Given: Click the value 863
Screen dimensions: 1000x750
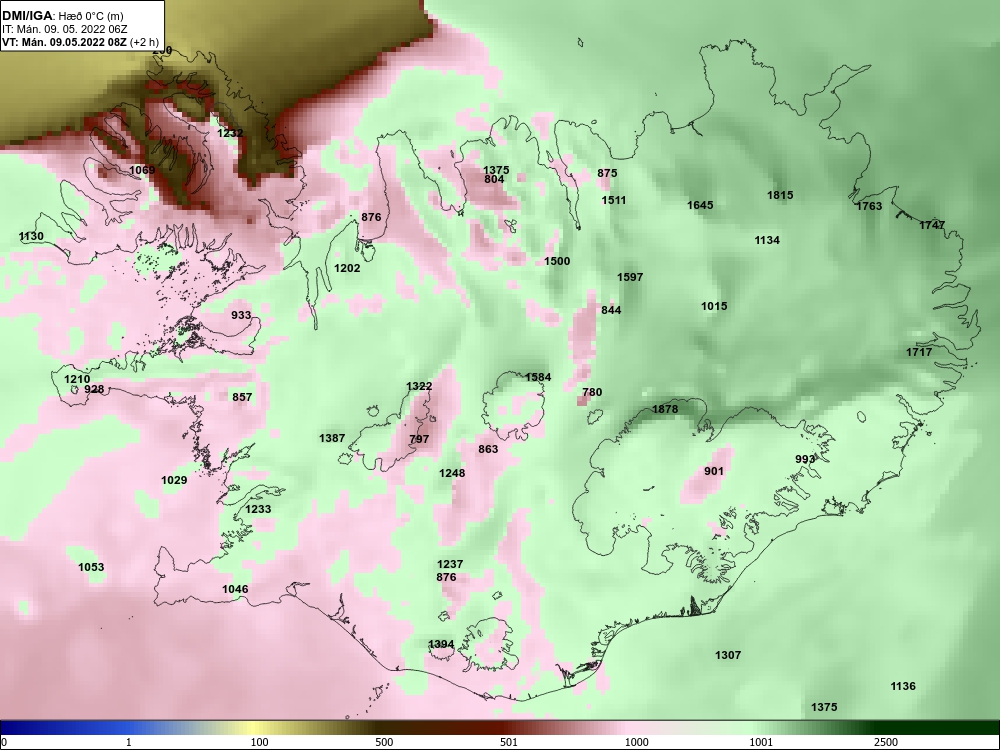Looking at the screenshot, I should point(488,449).
